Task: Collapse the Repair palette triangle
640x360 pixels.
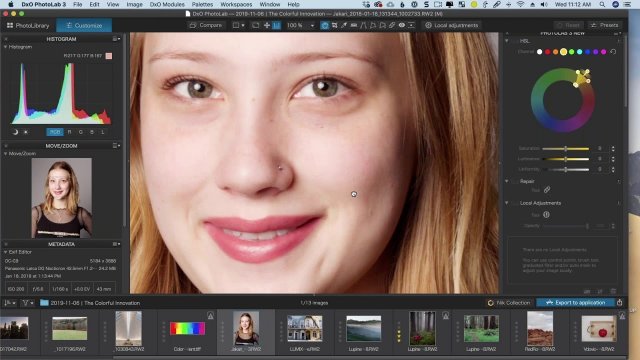Action: 507,181
